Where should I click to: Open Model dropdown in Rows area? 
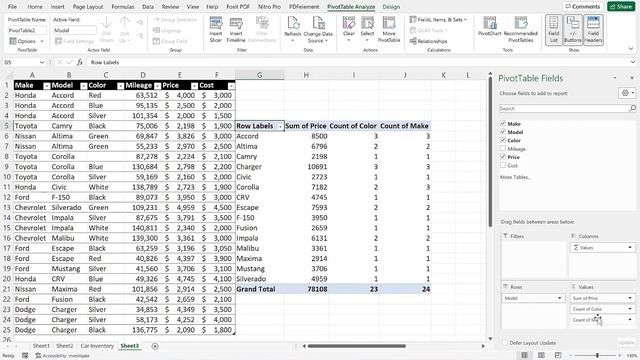click(x=559, y=298)
